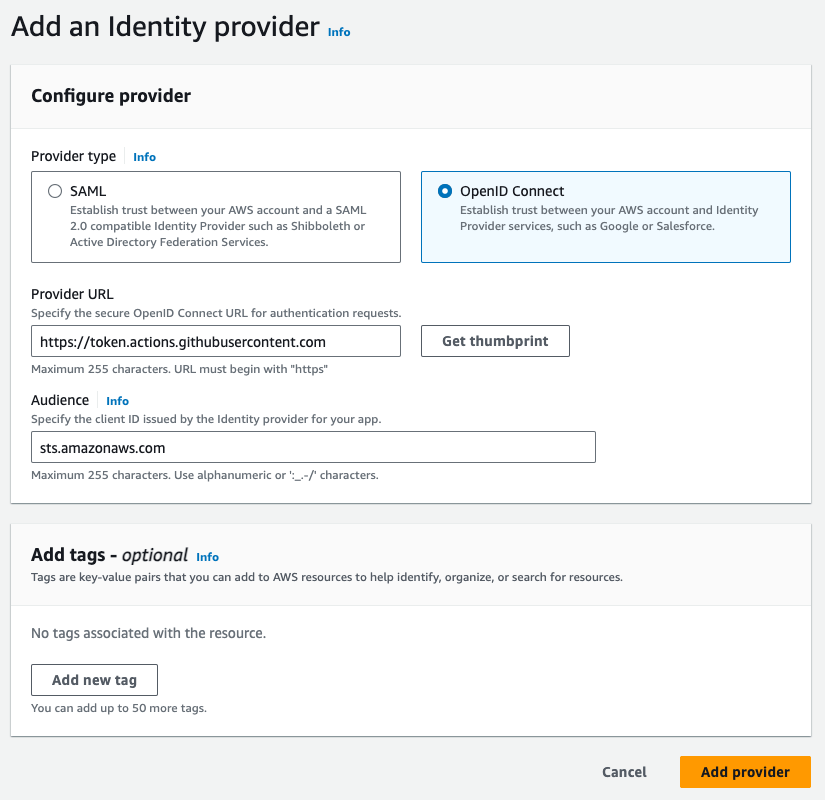825x800 pixels.
Task: Click the Audience field label
Action: (60, 400)
